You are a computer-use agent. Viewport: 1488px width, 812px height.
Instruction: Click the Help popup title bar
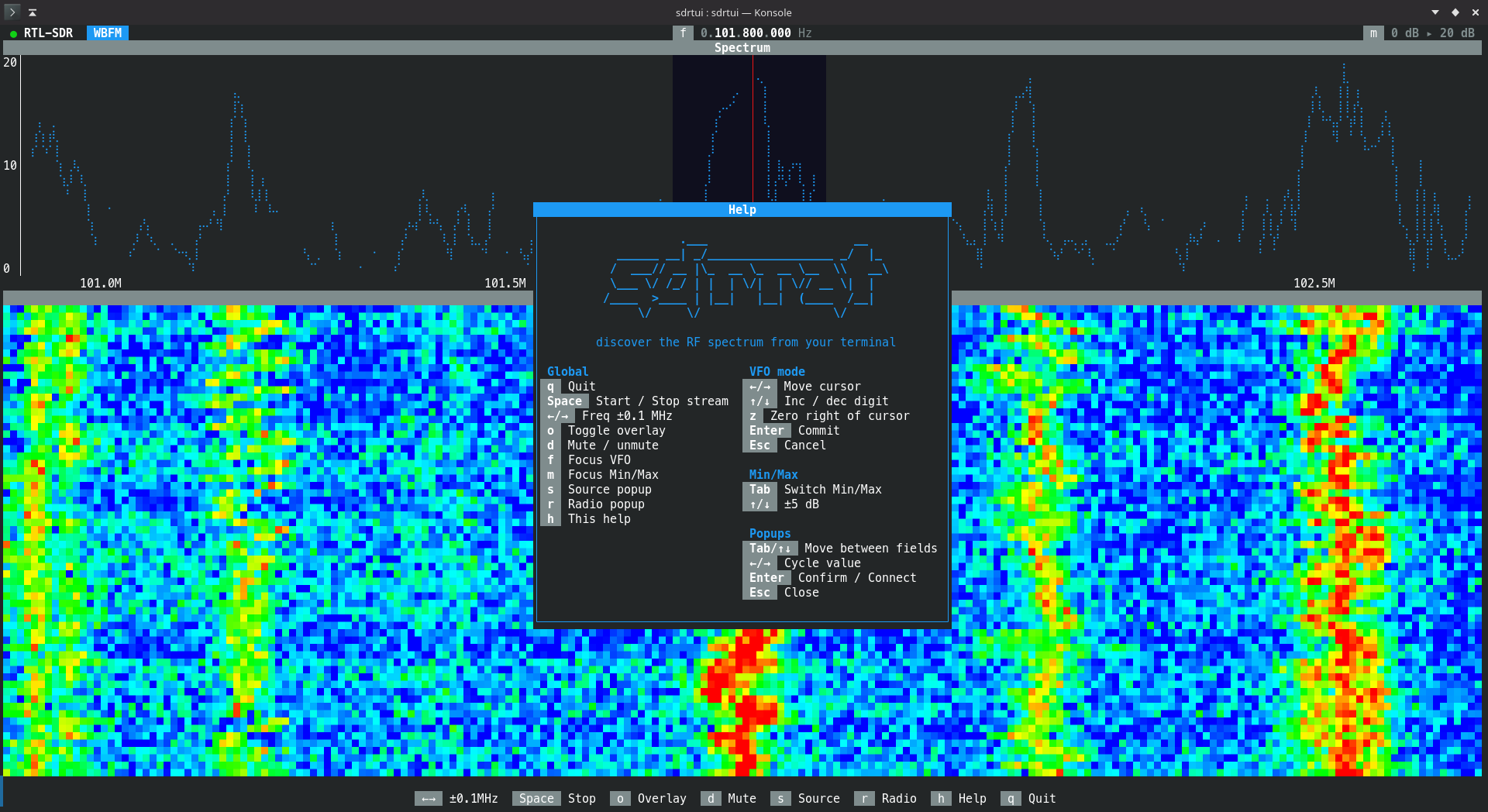742,209
